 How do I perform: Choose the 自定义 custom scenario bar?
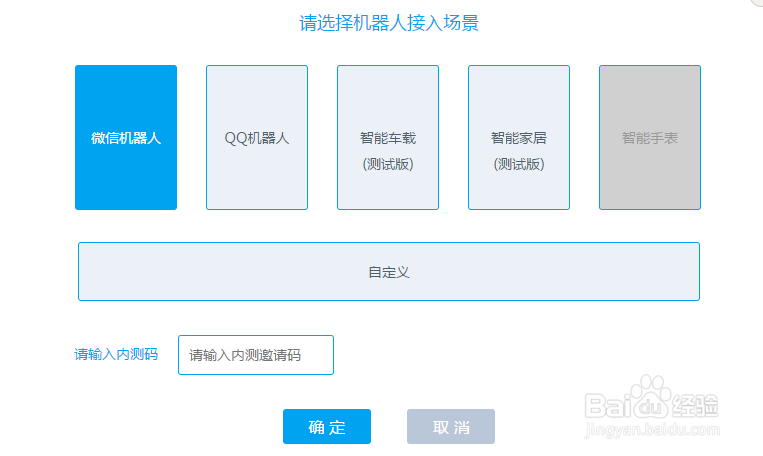pyautogui.click(x=389, y=272)
